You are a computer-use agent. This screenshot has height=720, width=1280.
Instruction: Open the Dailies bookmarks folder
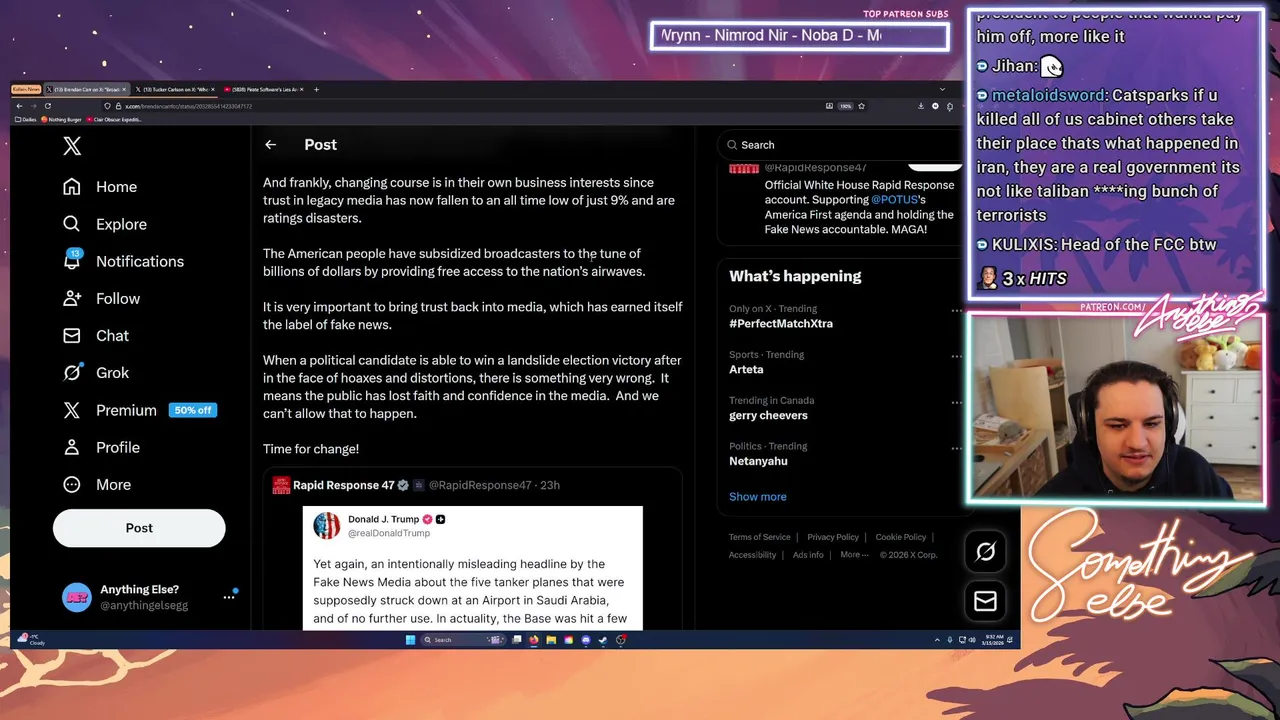27,119
